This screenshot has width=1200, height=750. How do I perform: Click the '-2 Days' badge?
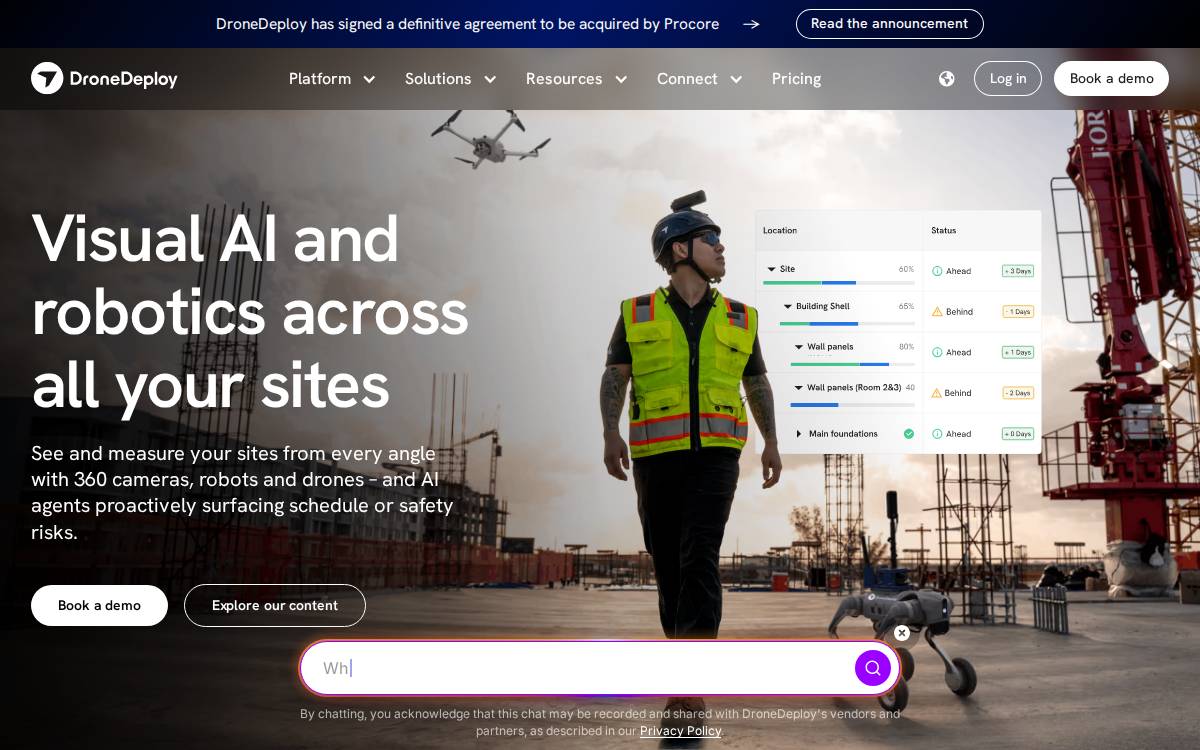click(x=1018, y=393)
